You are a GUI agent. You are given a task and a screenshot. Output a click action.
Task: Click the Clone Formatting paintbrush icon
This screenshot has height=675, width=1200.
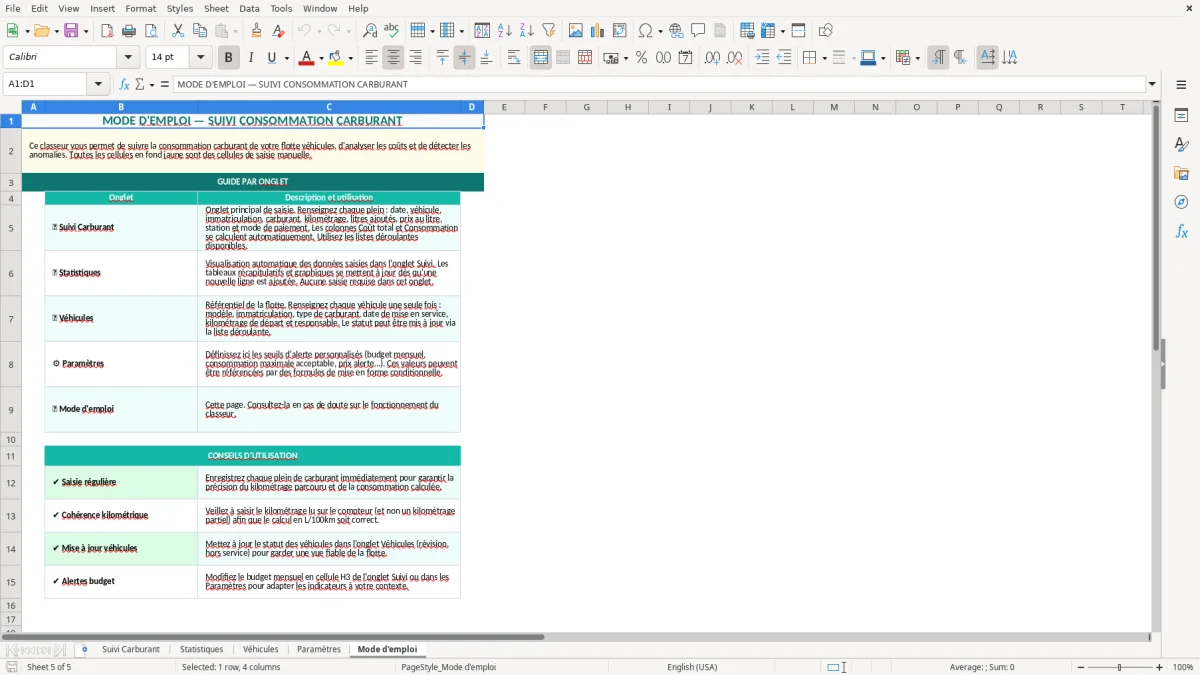[x=256, y=31]
